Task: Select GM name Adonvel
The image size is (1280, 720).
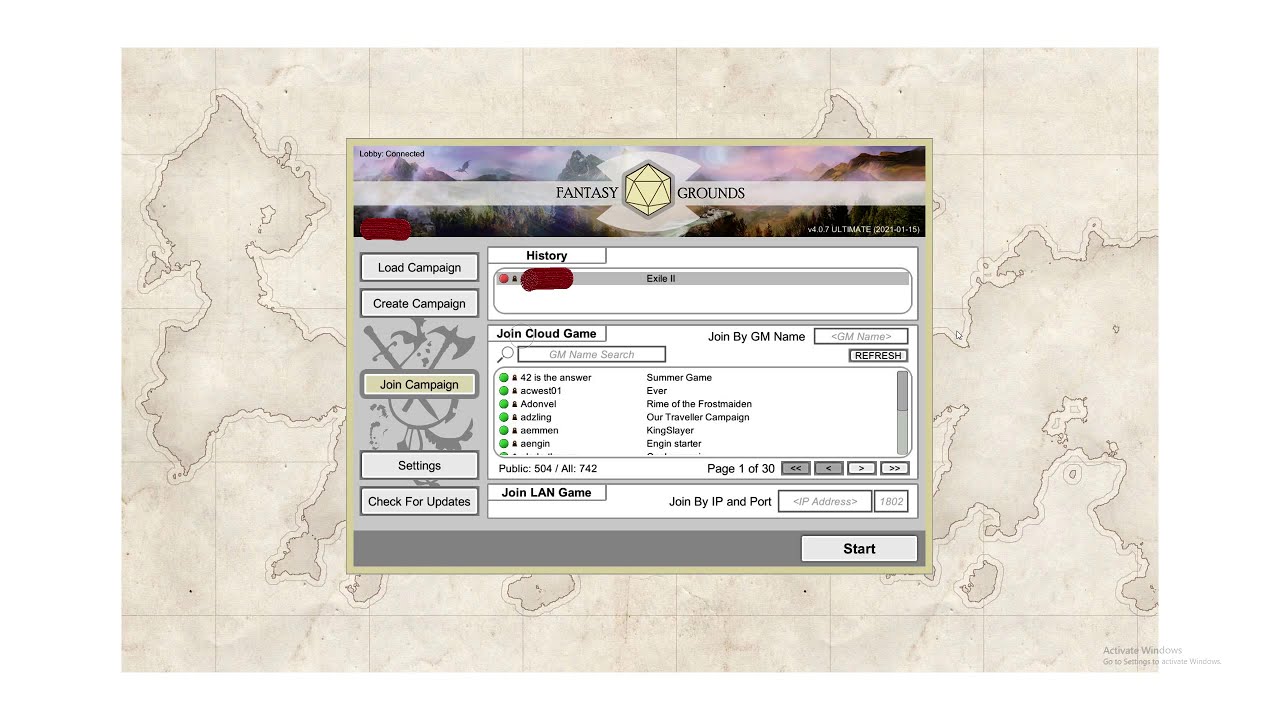Action: click(538, 404)
